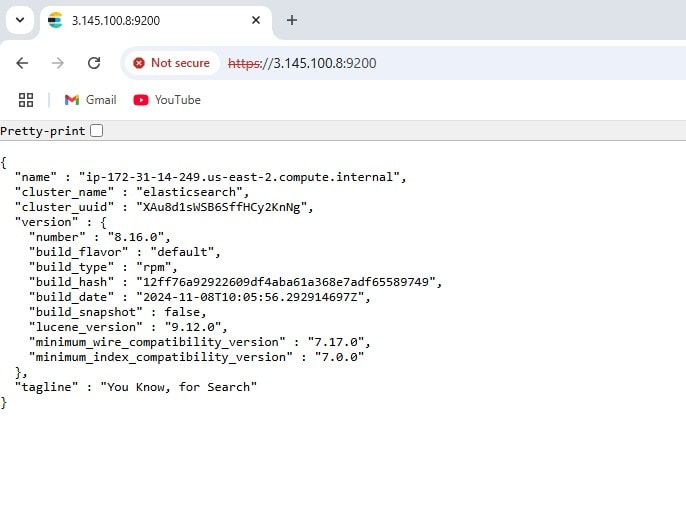Click the Elasticsearch favicon on the tab
The height and width of the screenshot is (523, 686).
click(56, 20)
